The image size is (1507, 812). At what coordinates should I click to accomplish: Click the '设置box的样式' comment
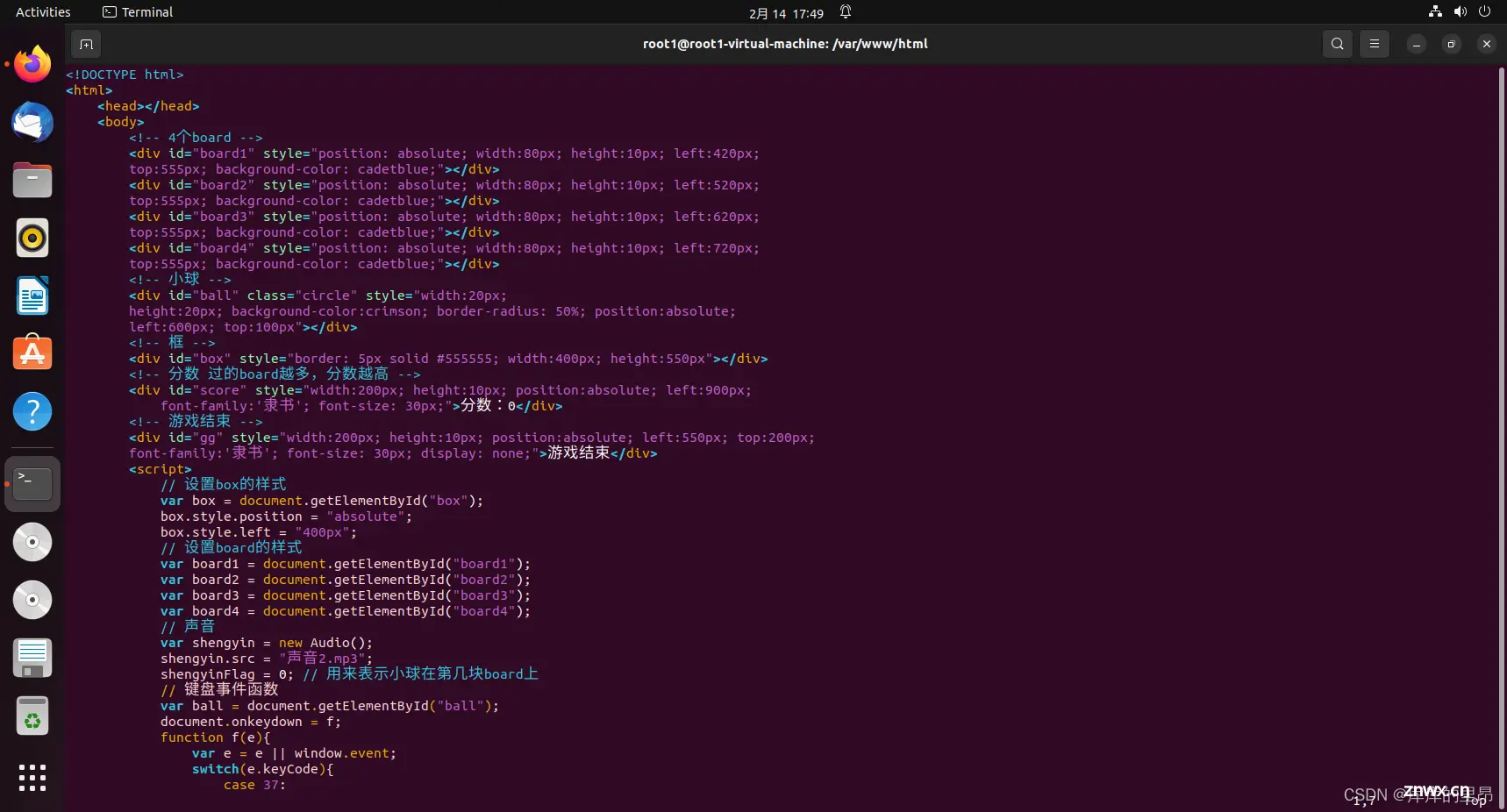(x=223, y=484)
